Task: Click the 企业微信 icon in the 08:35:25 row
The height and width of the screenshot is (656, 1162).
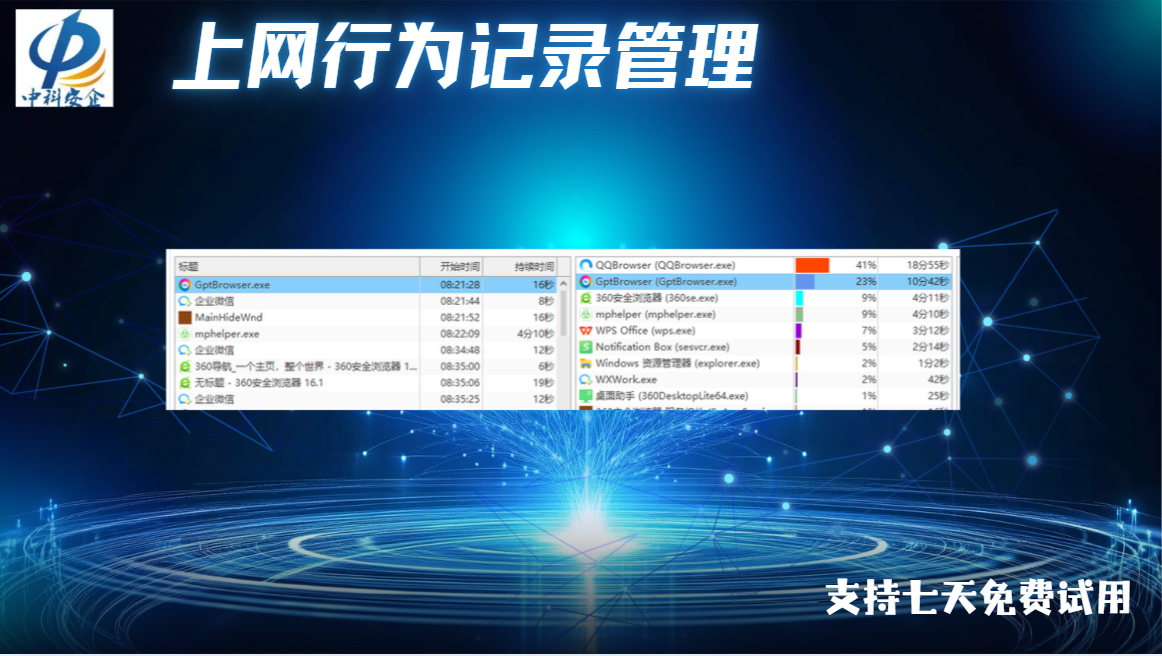Action: point(185,399)
